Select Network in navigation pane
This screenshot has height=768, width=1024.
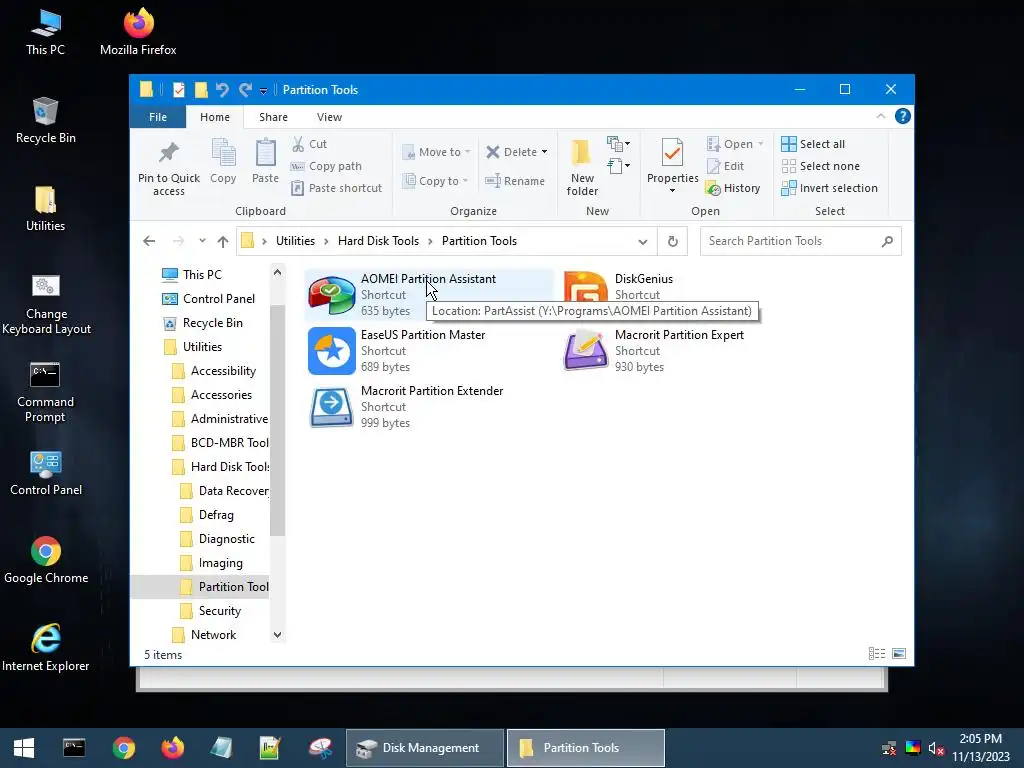pos(213,635)
